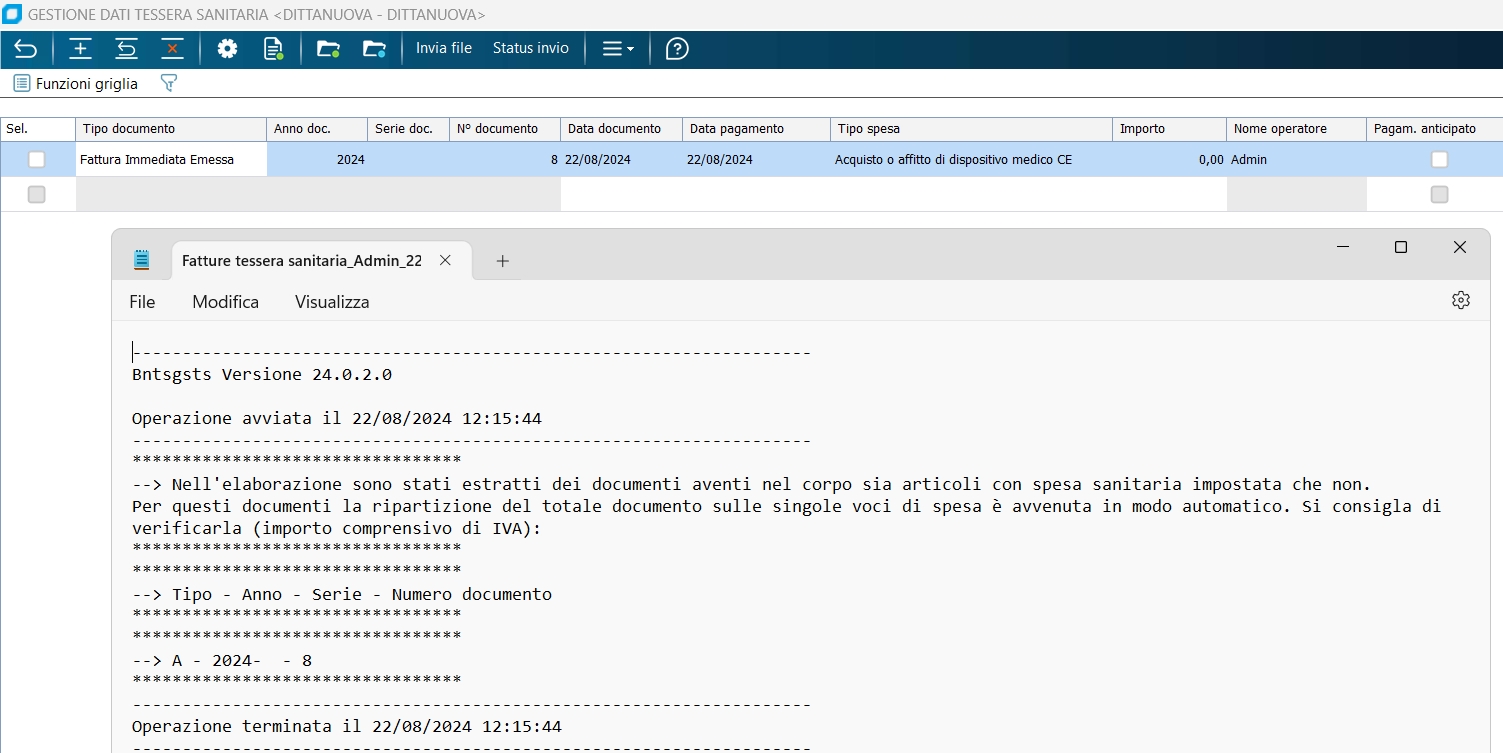Click the Bntsgsts Versione 24.0.2.0 line
This screenshot has height=753, width=1503.
[262, 374]
